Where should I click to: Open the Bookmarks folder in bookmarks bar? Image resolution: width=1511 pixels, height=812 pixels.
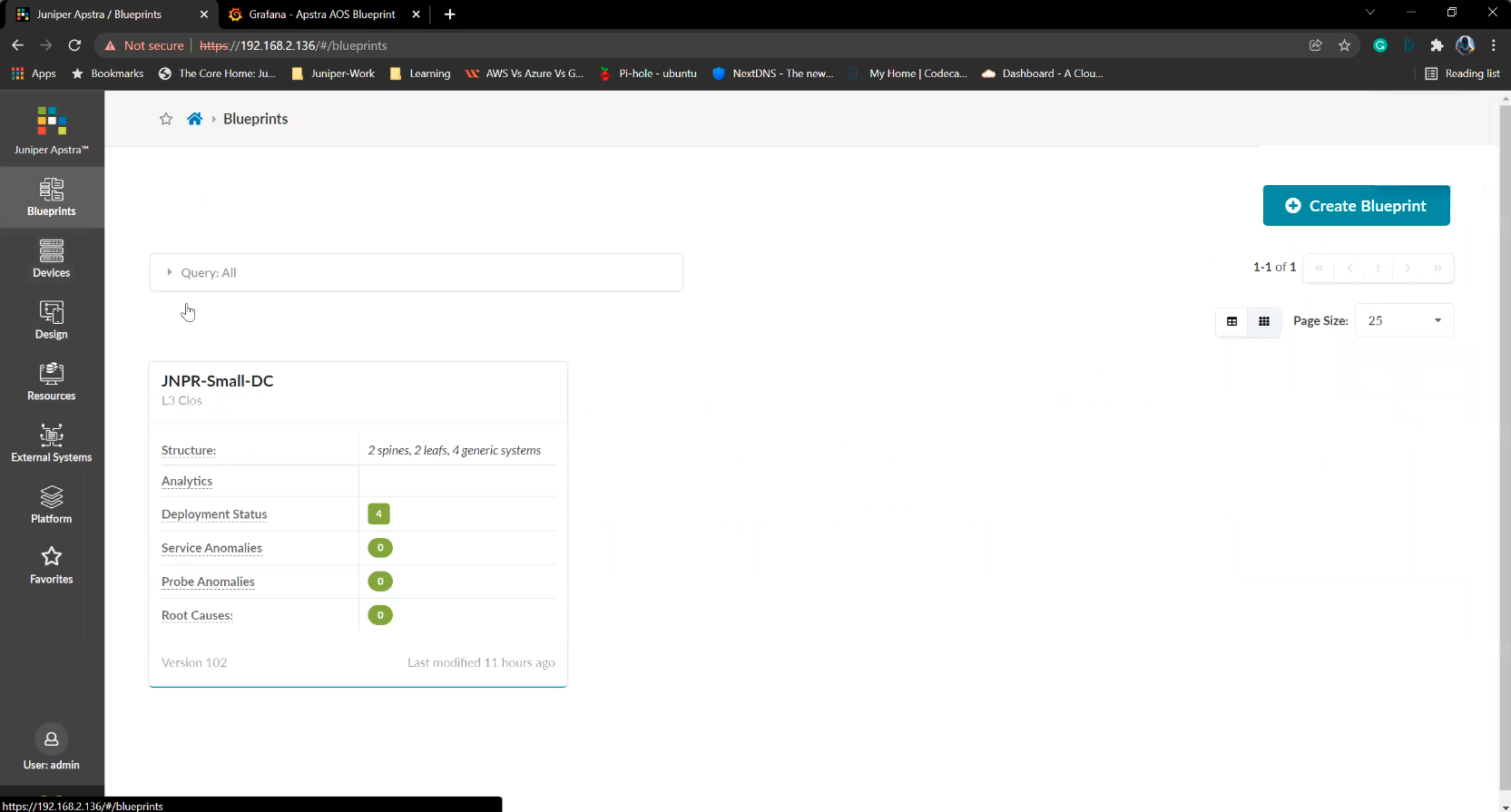pyautogui.click(x=107, y=73)
